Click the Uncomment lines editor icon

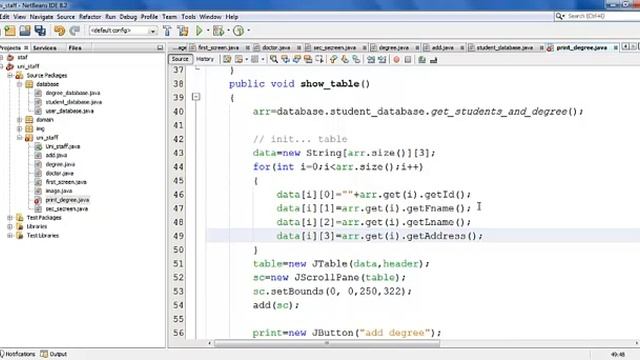click(x=433, y=60)
